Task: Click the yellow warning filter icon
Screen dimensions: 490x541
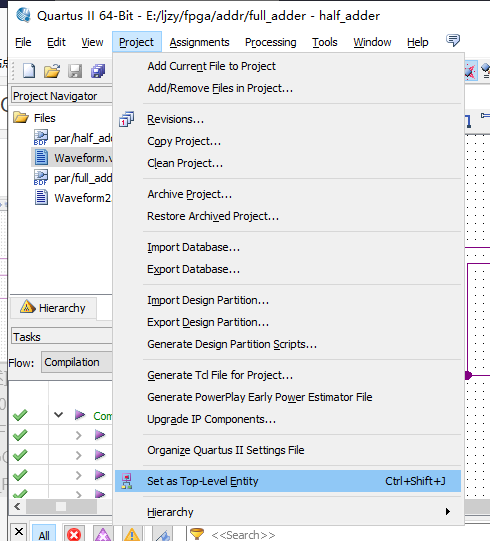Action: coord(132,535)
